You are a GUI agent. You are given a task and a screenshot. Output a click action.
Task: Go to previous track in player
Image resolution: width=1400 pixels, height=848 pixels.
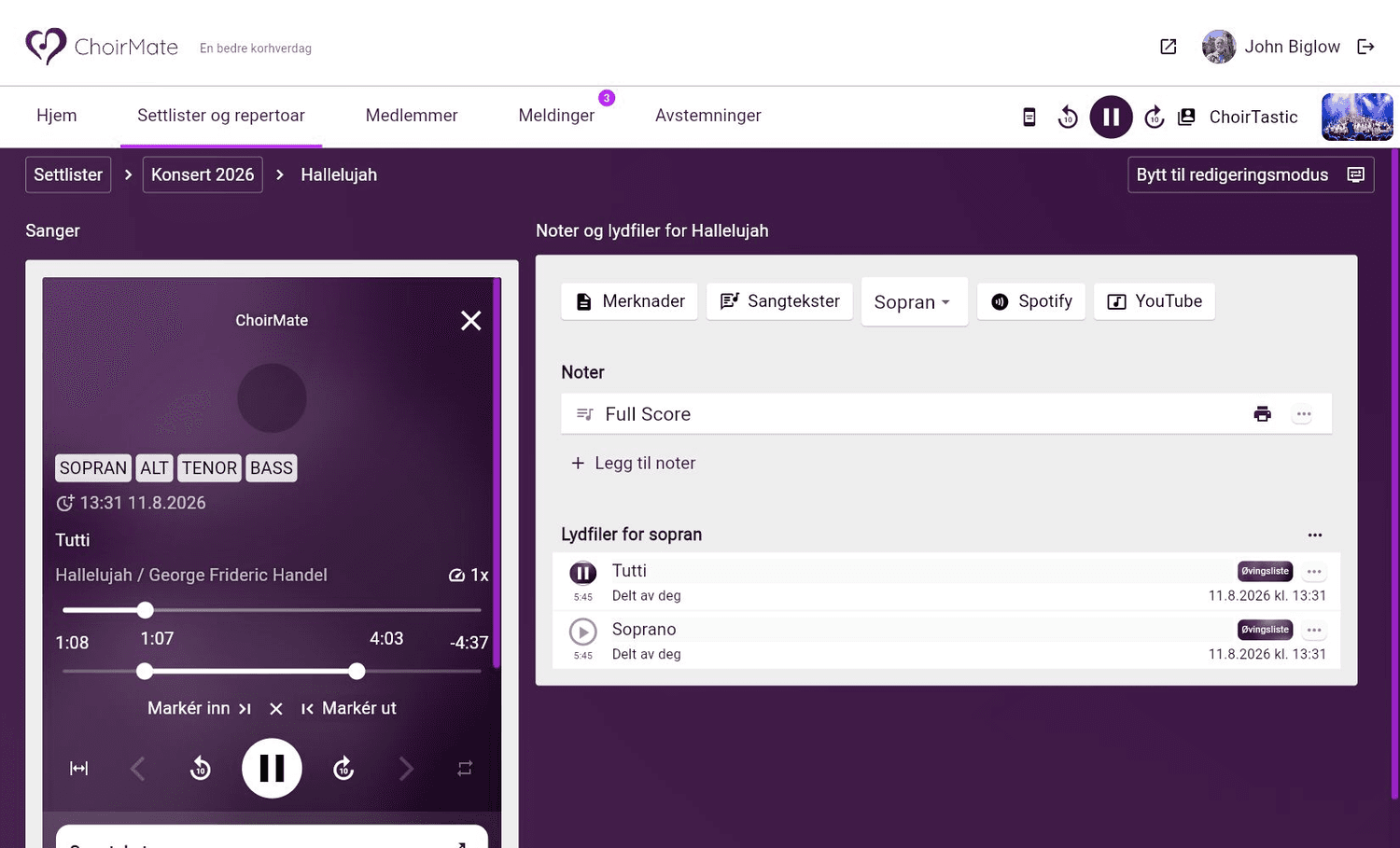tap(138, 769)
